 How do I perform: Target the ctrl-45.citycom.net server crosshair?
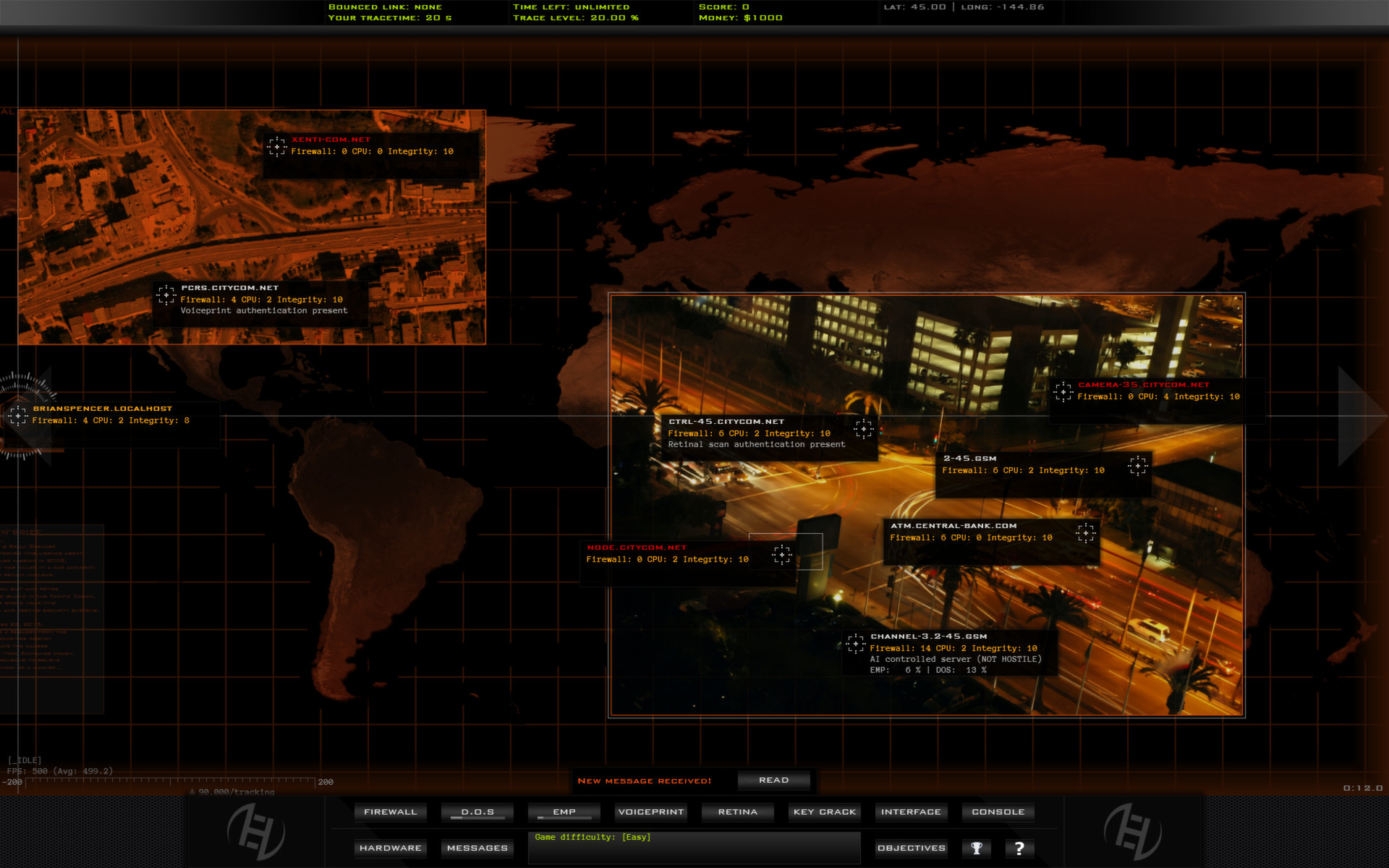[x=862, y=430]
